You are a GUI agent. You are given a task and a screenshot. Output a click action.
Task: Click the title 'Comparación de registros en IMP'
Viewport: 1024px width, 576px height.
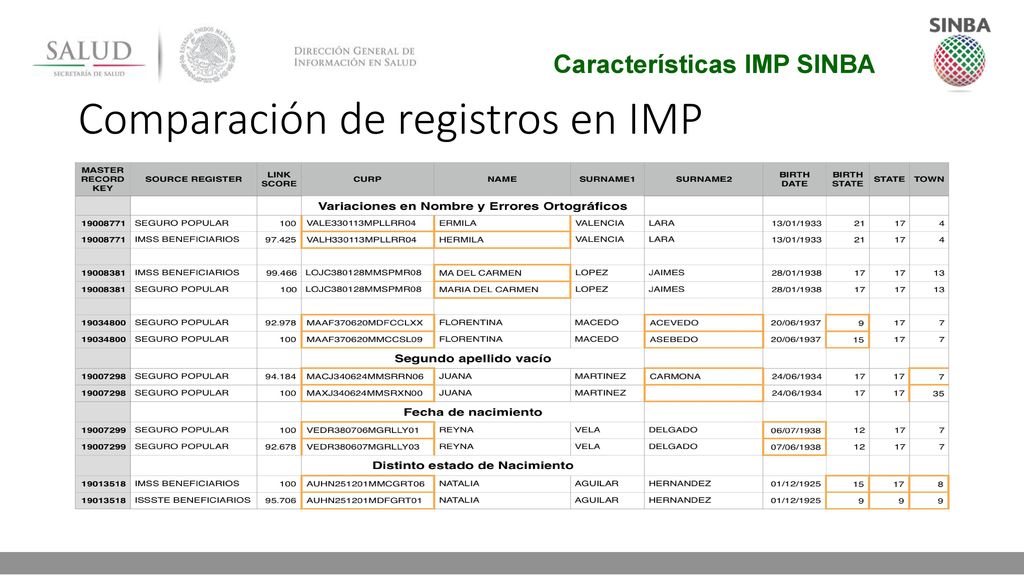(x=390, y=119)
